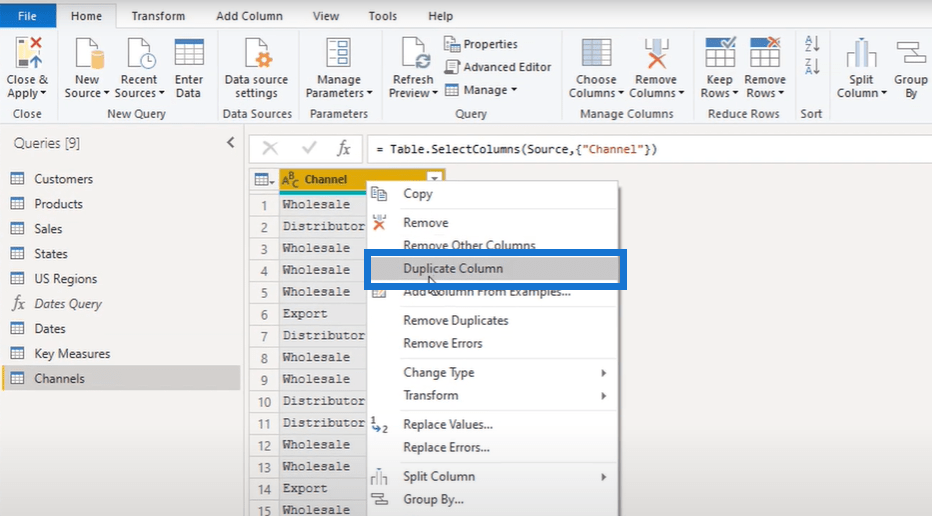Click the Refresh Preview icon
Screen dimensions: 932x516
(x=415, y=54)
